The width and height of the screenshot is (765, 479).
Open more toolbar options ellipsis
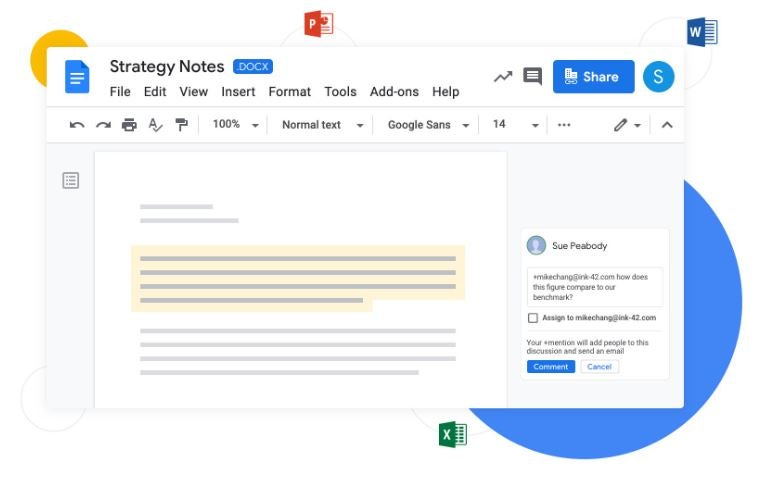click(x=564, y=125)
